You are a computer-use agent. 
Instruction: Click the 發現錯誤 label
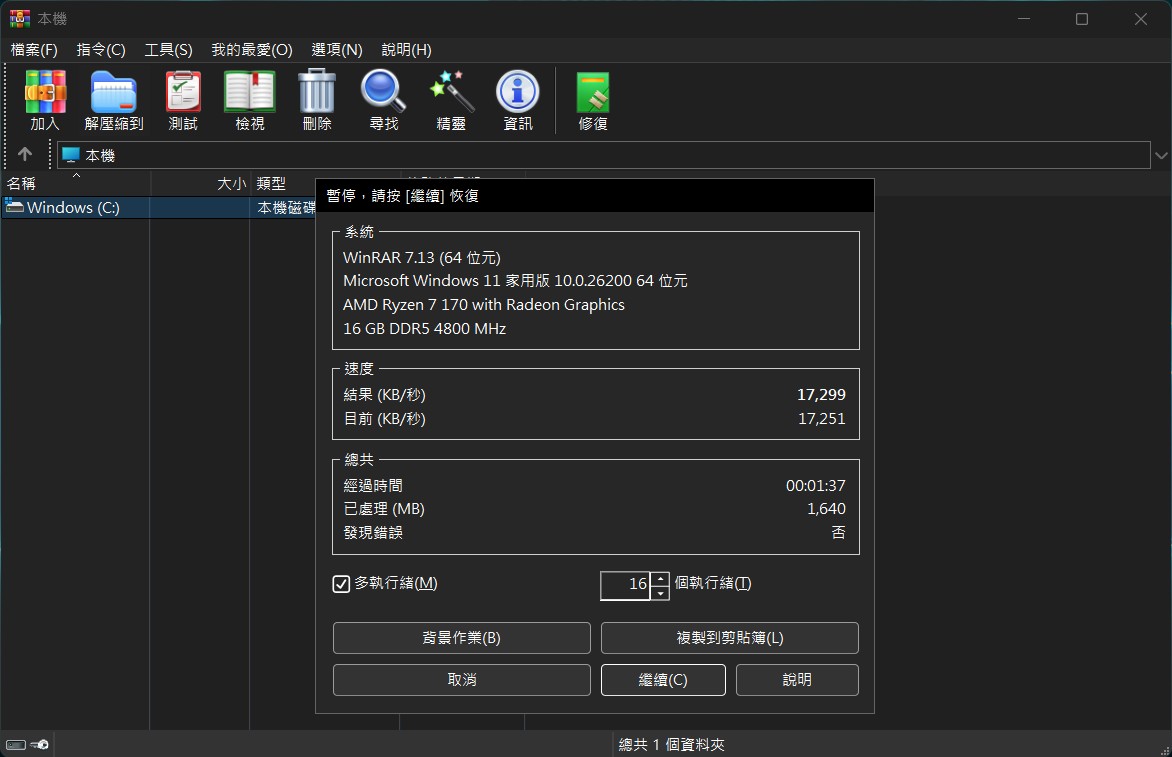(373, 533)
